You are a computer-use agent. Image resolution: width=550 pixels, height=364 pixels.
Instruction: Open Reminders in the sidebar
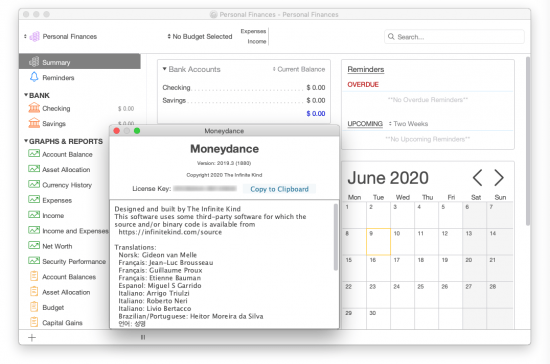[x=58, y=77]
